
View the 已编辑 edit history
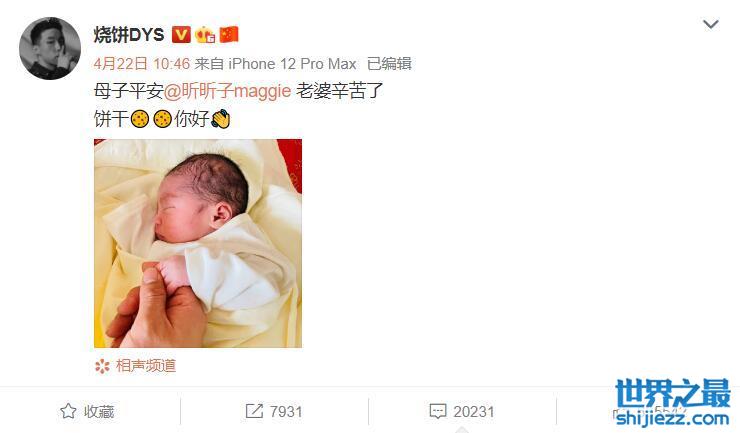point(389,63)
